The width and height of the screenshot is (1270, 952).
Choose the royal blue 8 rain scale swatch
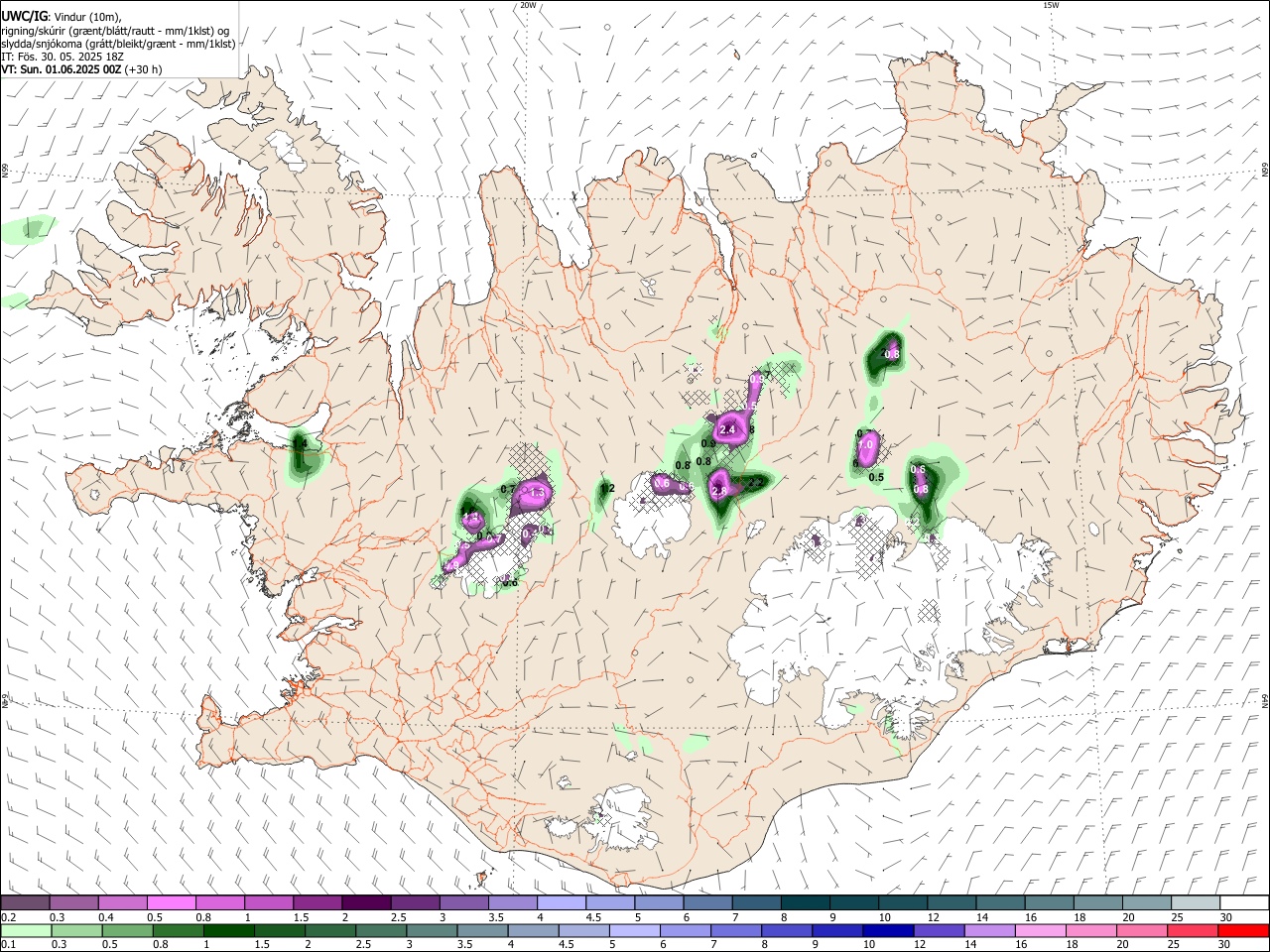(786, 930)
